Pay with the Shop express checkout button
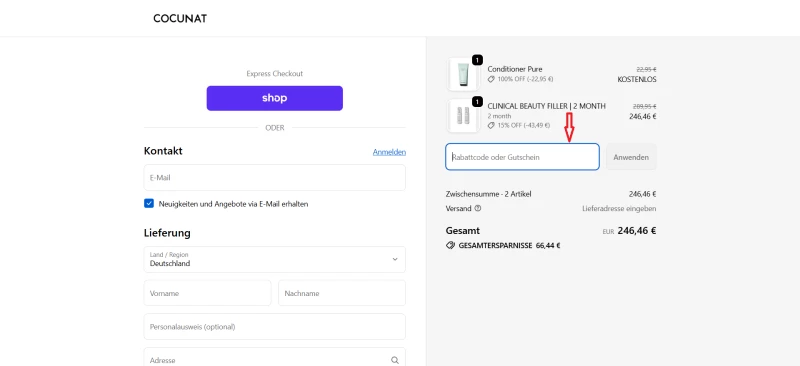The width and height of the screenshot is (800, 366). pos(274,98)
